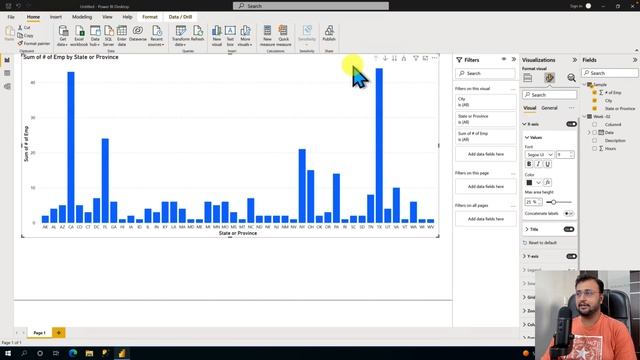Switch to the Modeling ribbon tab
Screen dimensions: 640x360
point(82,17)
